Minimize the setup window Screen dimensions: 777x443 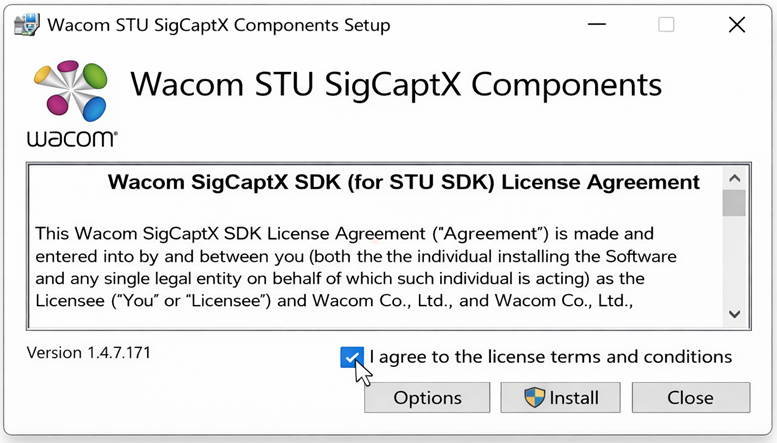(596, 25)
